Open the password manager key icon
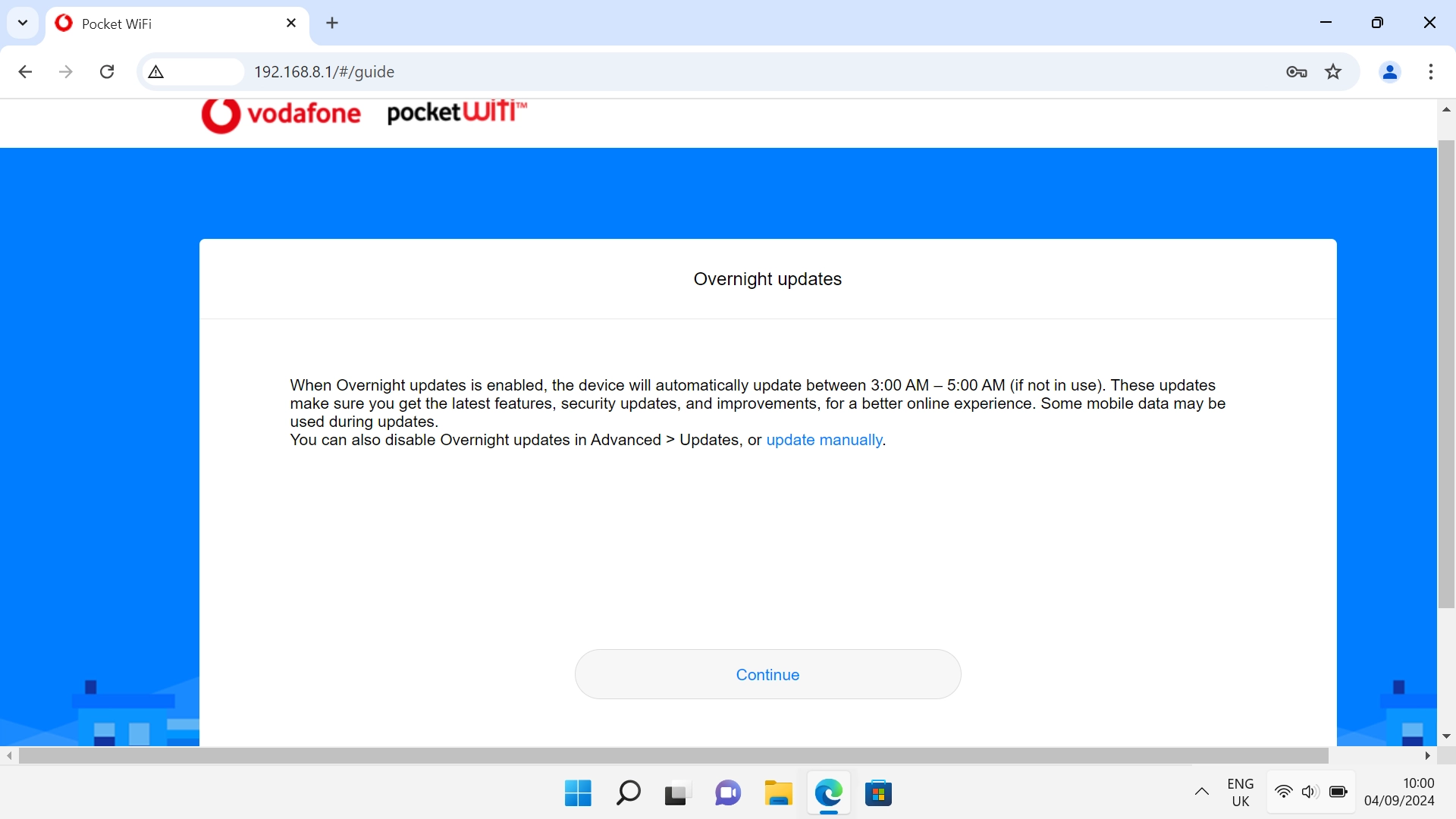 (x=1297, y=71)
